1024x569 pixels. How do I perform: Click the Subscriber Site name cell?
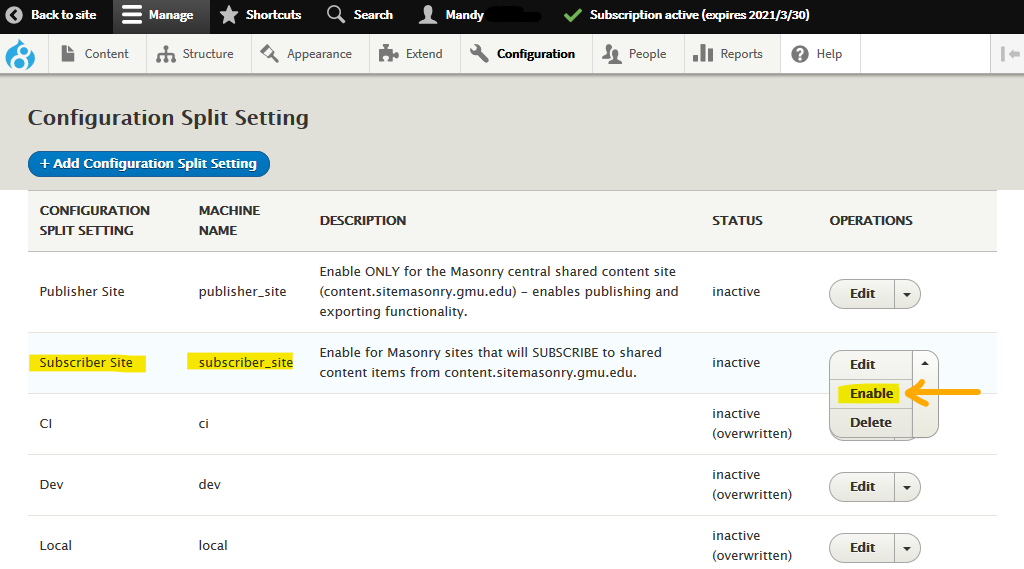tap(86, 363)
